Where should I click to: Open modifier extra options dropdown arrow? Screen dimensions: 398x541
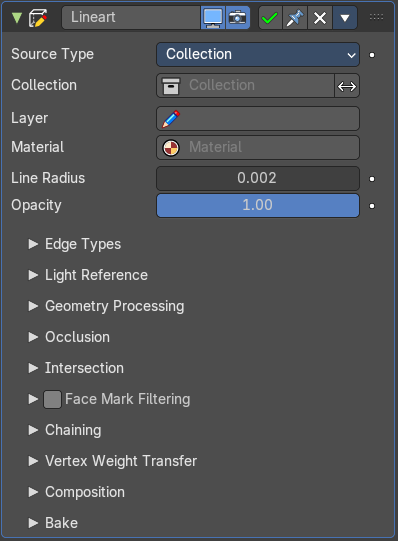pos(345,18)
